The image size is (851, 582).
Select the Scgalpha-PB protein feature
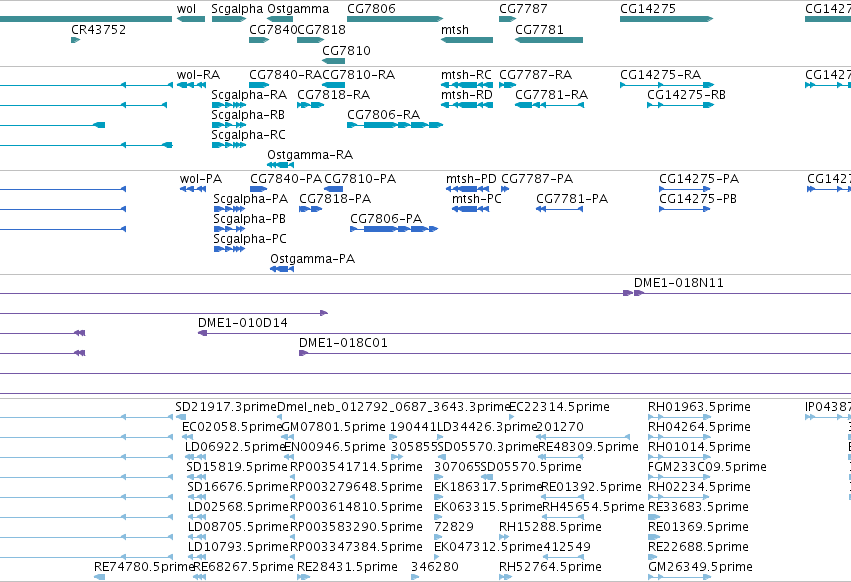pyautogui.click(x=230, y=229)
